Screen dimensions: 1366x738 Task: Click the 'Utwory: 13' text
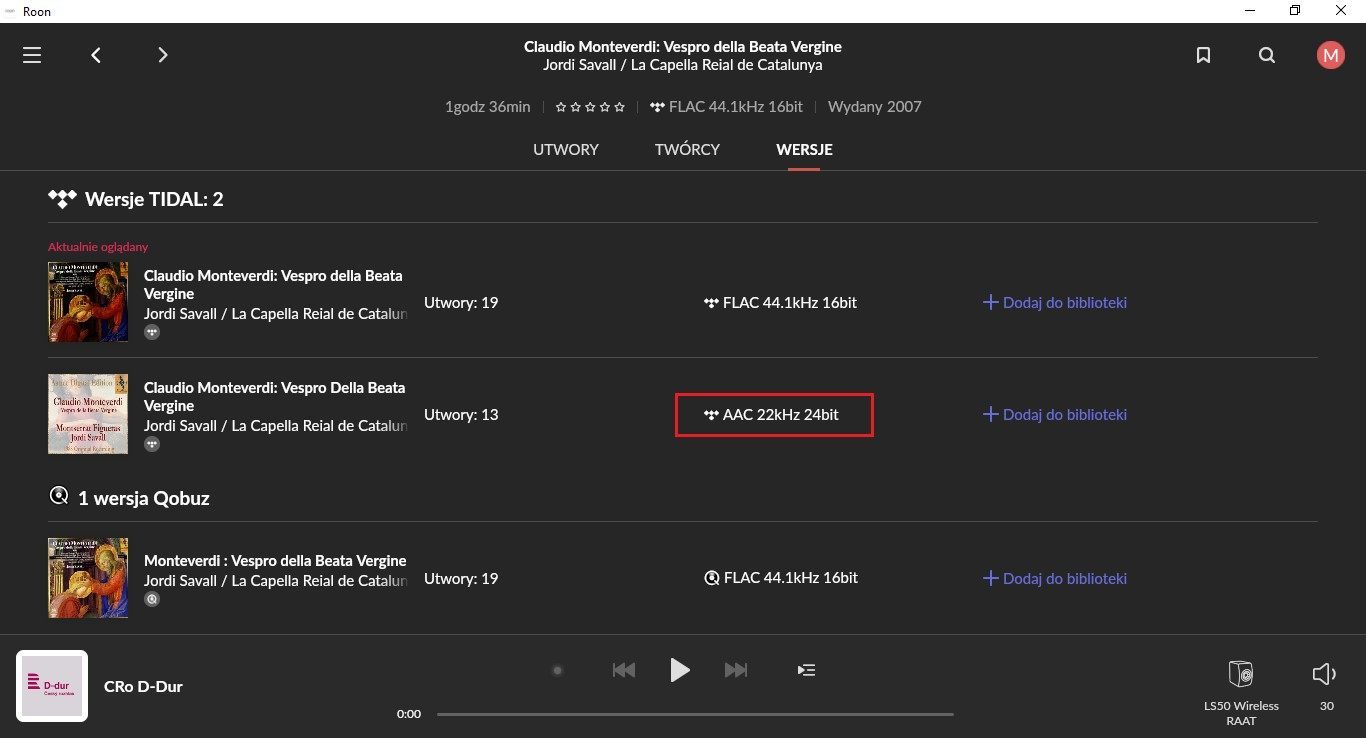461,414
